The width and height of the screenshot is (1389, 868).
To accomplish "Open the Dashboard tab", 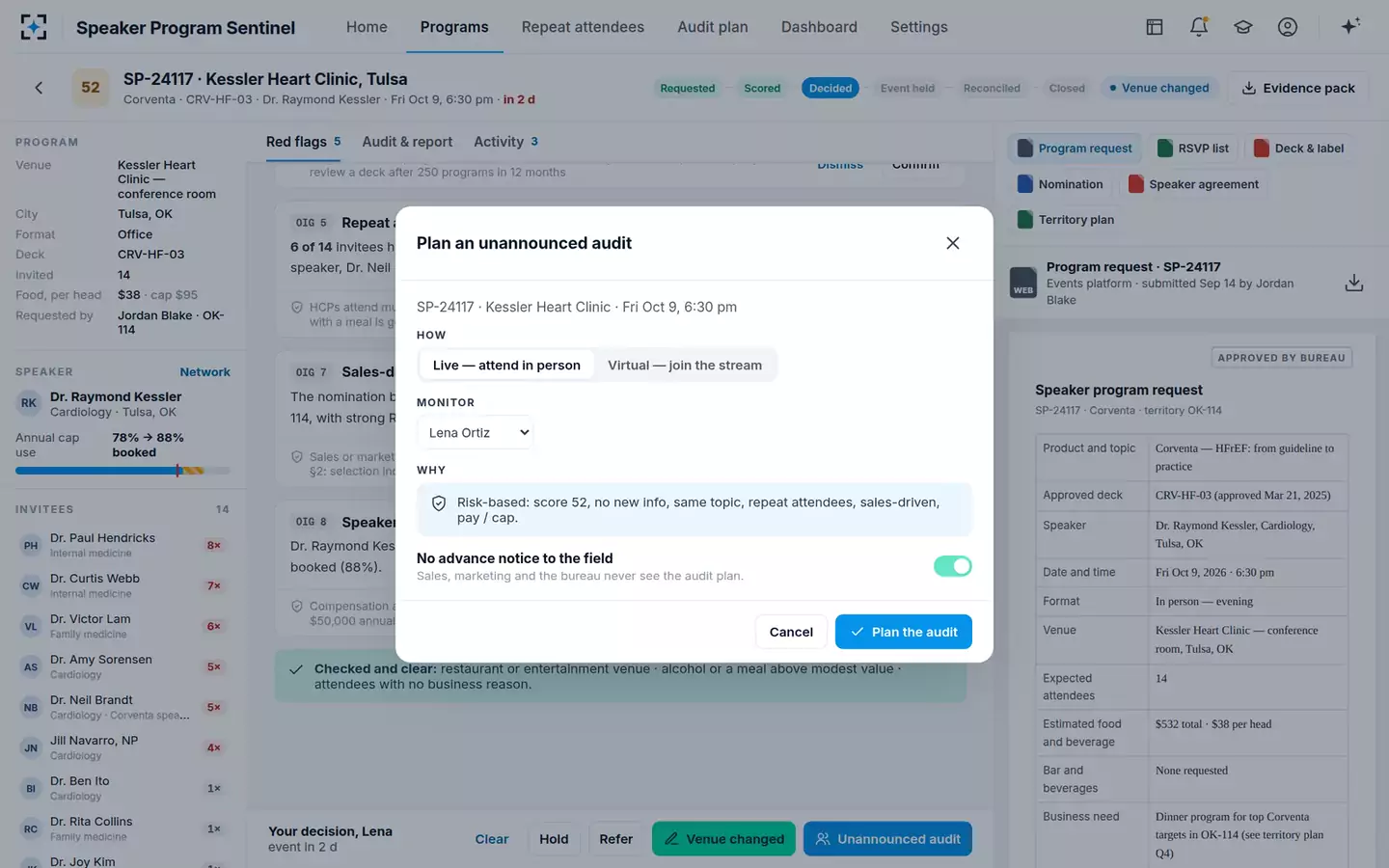I will [819, 27].
